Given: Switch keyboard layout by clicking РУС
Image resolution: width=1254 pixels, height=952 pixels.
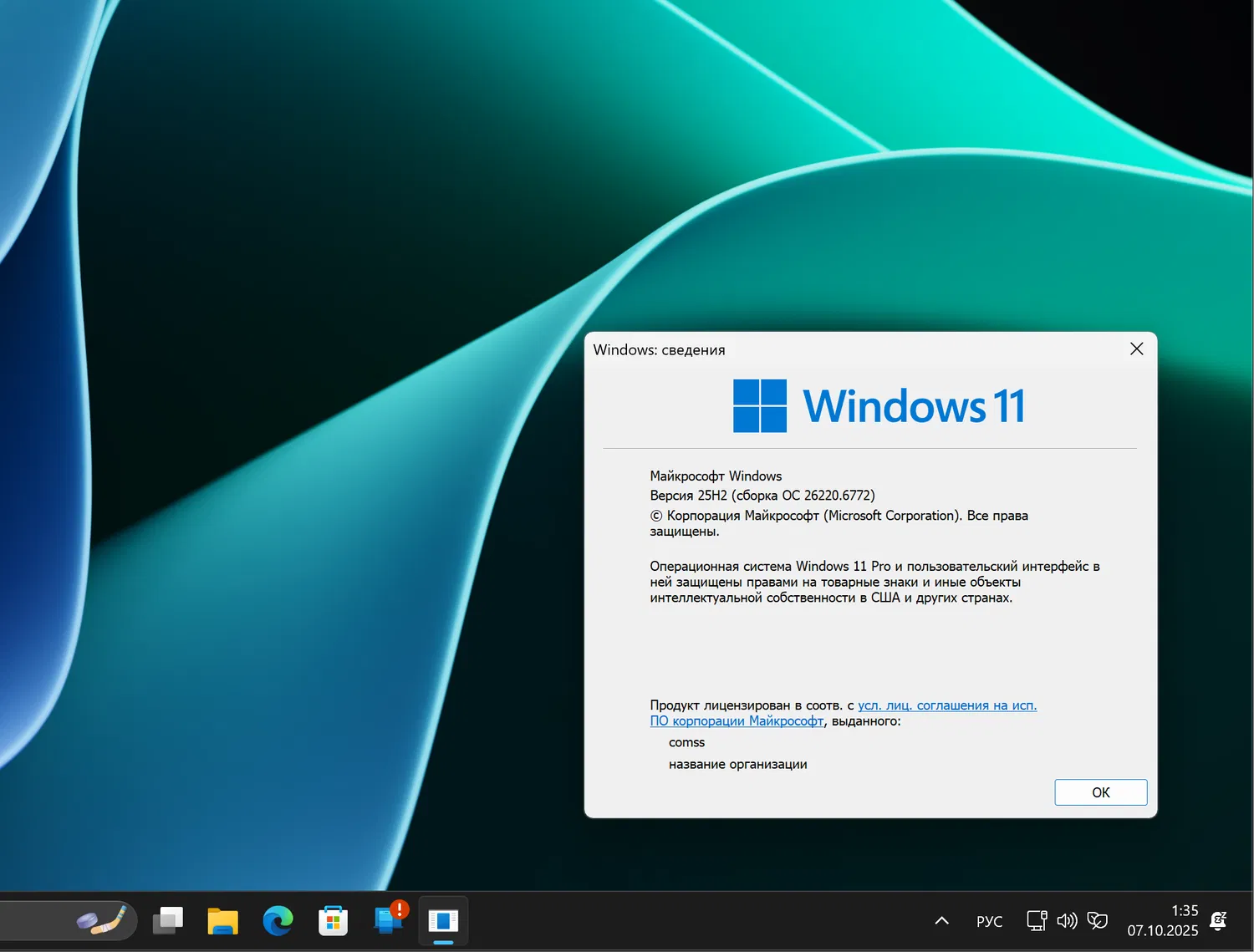Looking at the screenshot, I should click(989, 920).
